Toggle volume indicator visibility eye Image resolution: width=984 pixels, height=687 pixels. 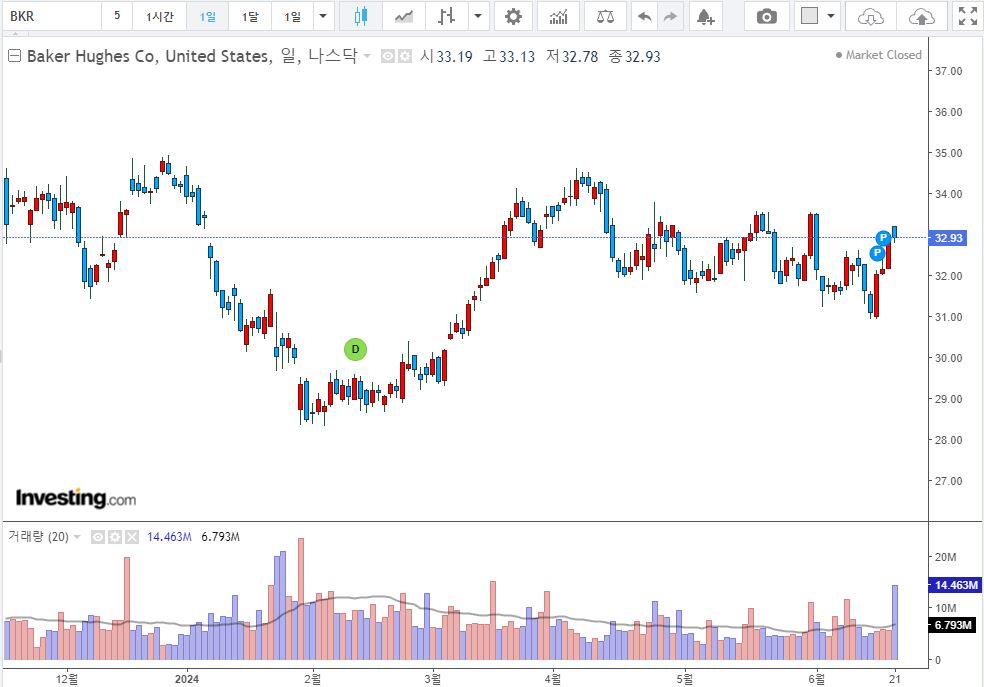(x=98, y=537)
